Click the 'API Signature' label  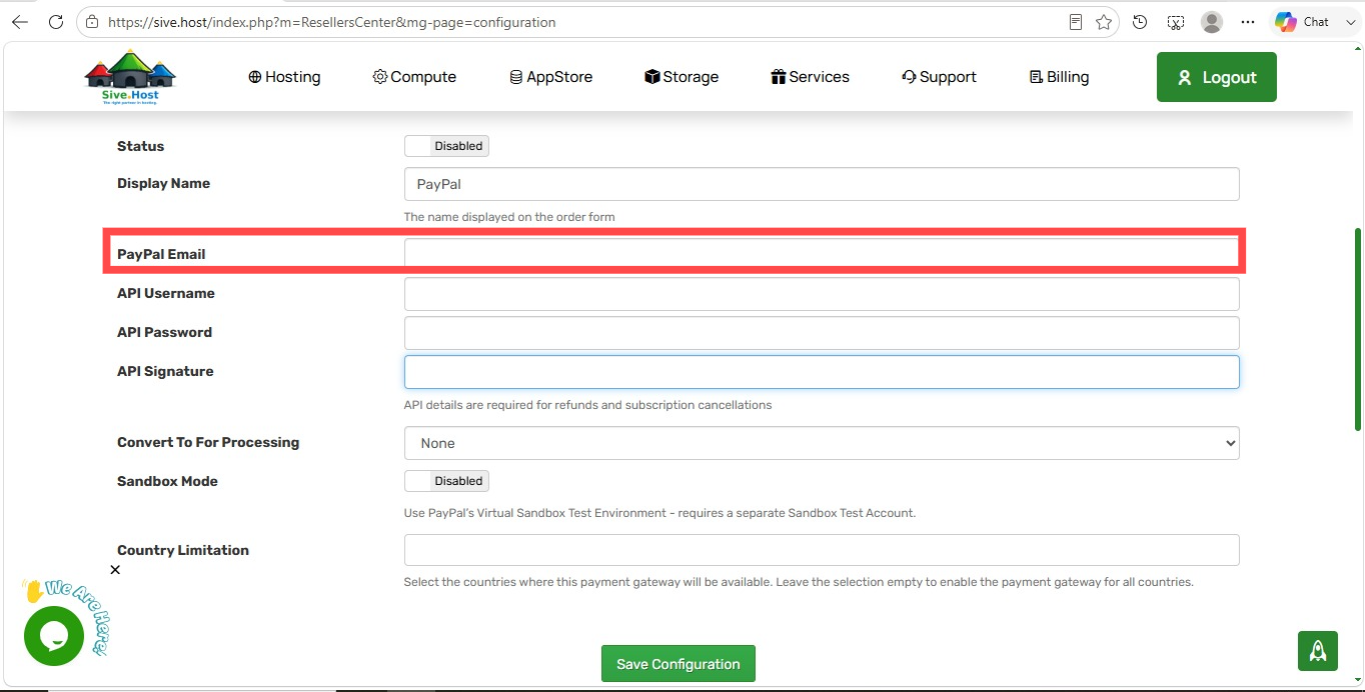pos(165,371)
